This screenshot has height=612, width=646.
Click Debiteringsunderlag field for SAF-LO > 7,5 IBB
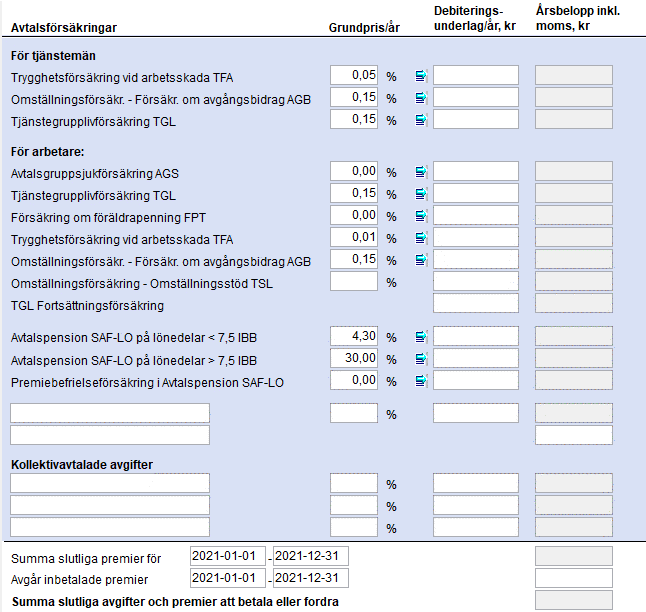coord(476,358)
